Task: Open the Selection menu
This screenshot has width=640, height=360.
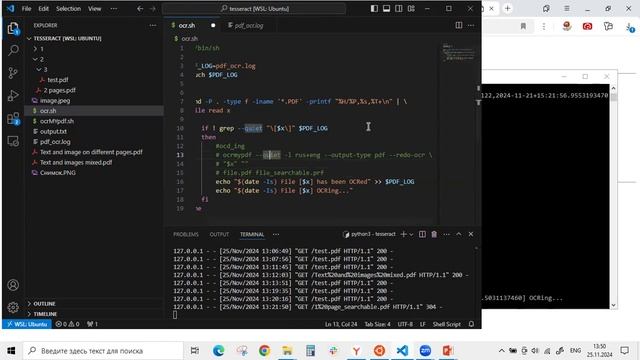Action: (x=68, y=9)
